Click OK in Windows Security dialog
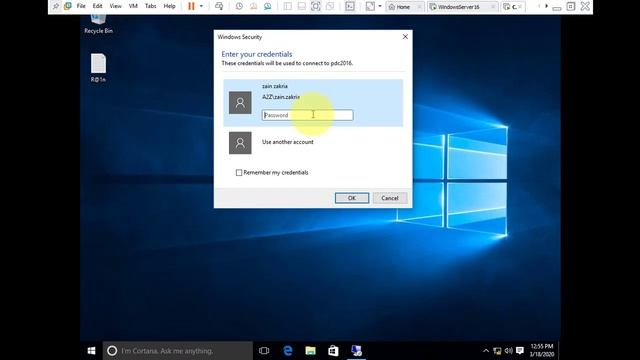This screenshot has height=360, width=640. [352, 198]
